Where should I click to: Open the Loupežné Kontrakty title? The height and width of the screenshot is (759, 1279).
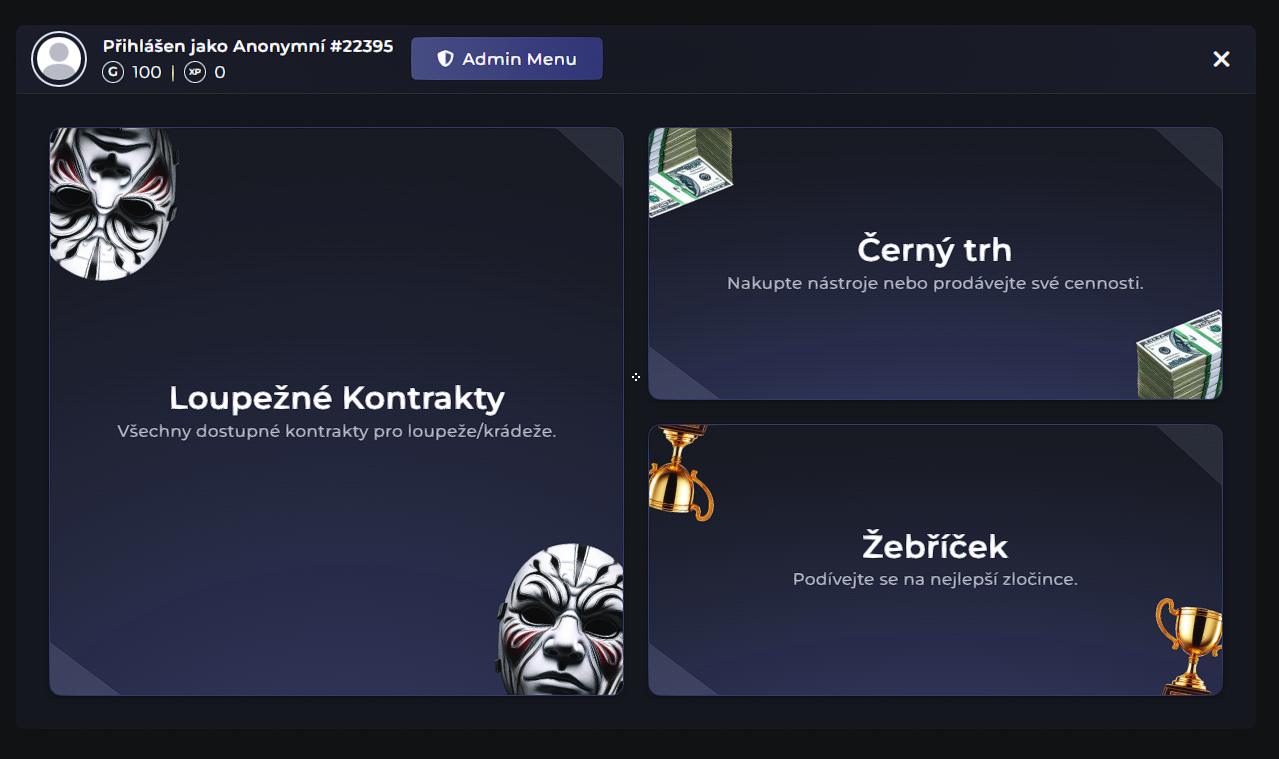336,398
